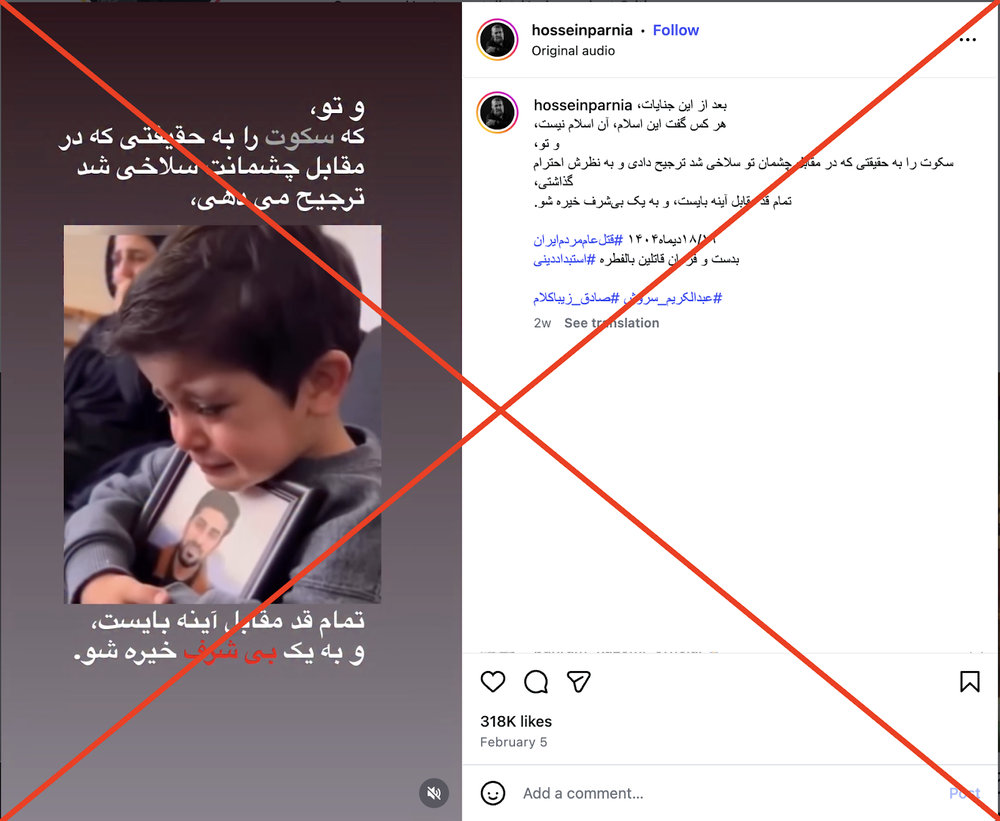
Task: Focus the Add a comment field
Action: (727, 793)
